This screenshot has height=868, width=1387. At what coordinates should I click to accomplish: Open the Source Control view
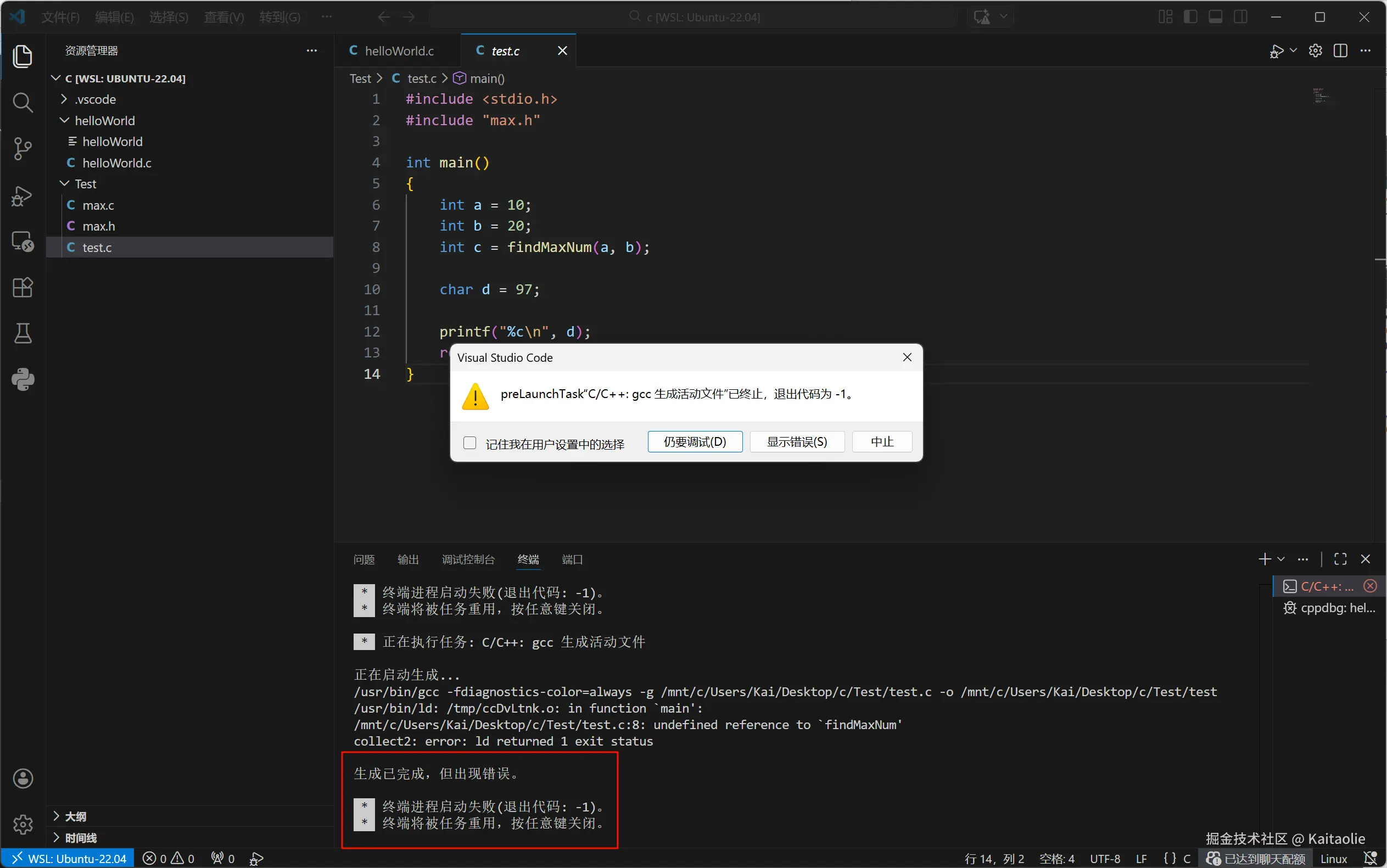click(x=23, y=149)
